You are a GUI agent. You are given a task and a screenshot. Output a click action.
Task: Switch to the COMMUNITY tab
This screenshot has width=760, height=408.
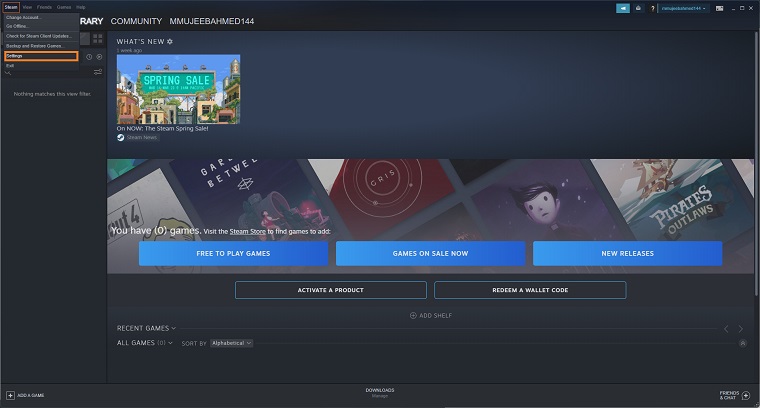click(136, 21)
